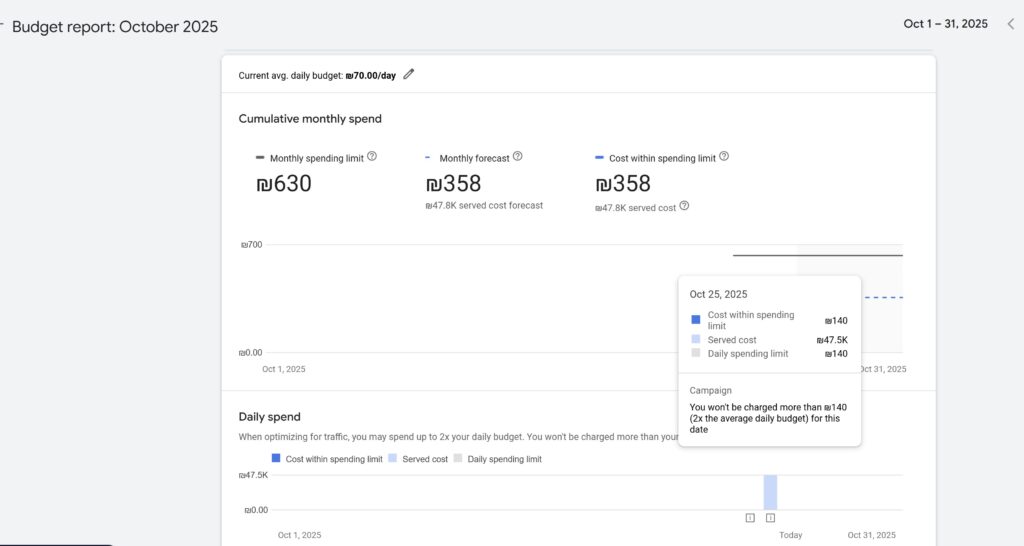Open help icon next to Monthly forecast
Screen dimensions: 1024x546
[517, 157]
